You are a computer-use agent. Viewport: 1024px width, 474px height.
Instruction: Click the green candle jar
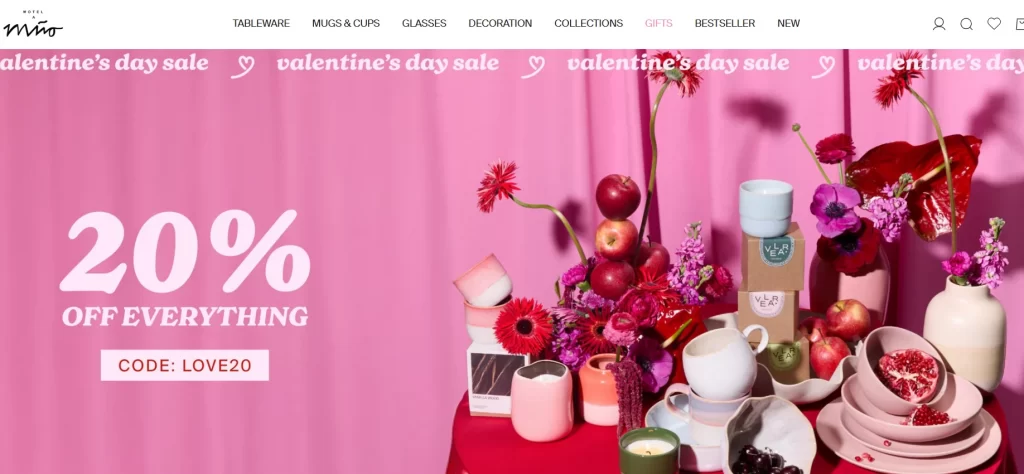pyautogui.click(x=649, y=450)
